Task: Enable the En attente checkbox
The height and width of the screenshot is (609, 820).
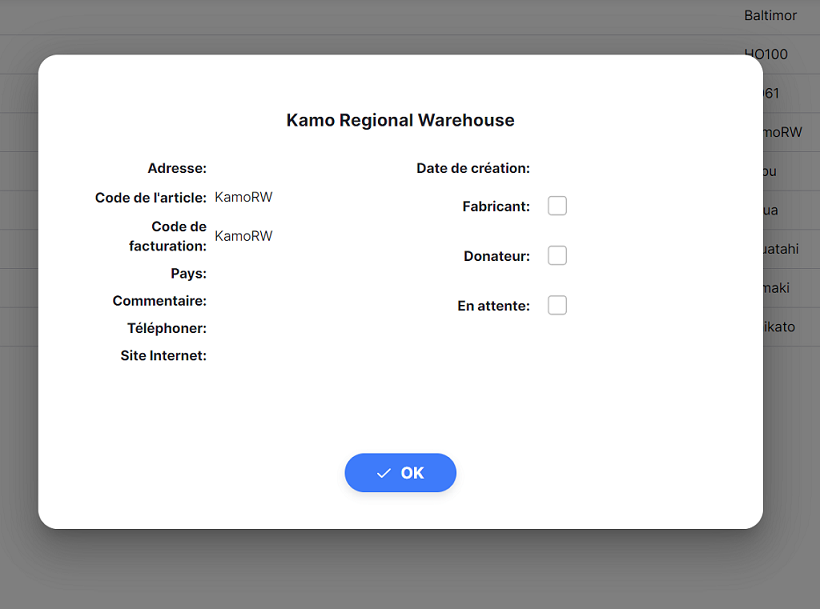Action: coord(557,305)
